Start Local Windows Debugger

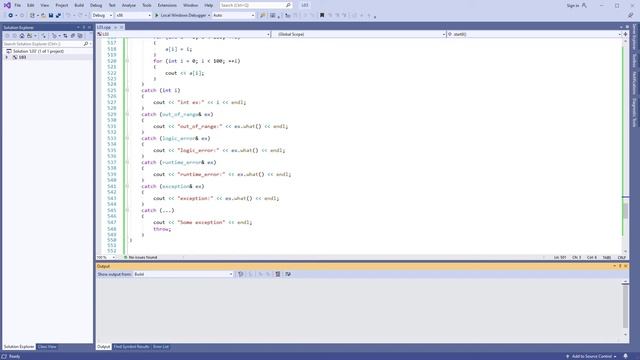(x=181, y=16)
